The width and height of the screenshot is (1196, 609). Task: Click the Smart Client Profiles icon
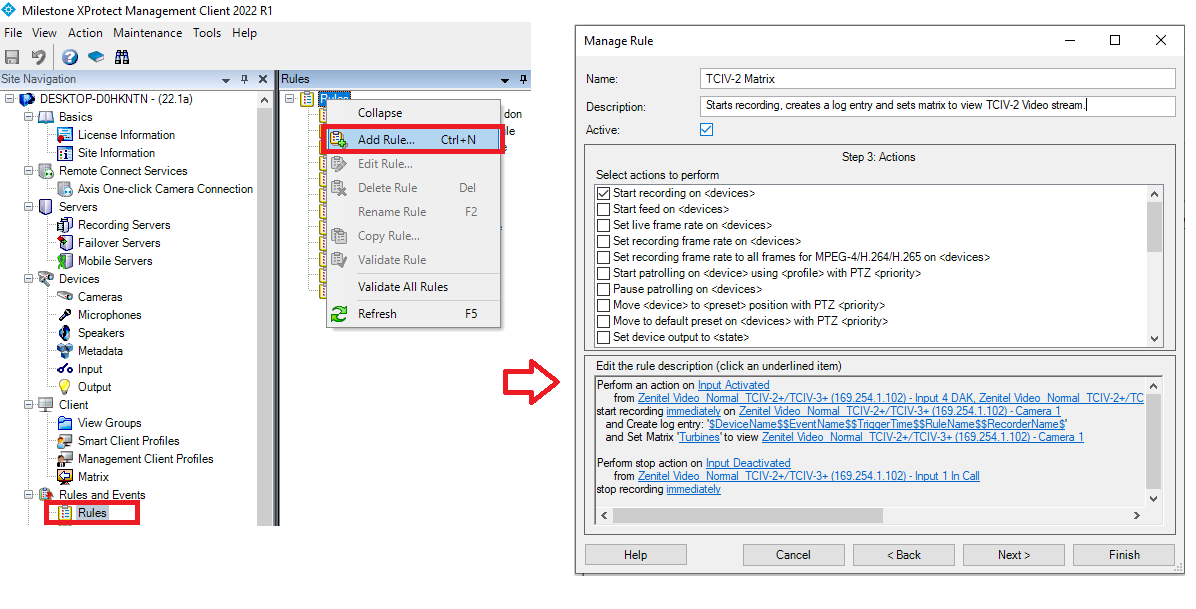click(x=66, y=441)
